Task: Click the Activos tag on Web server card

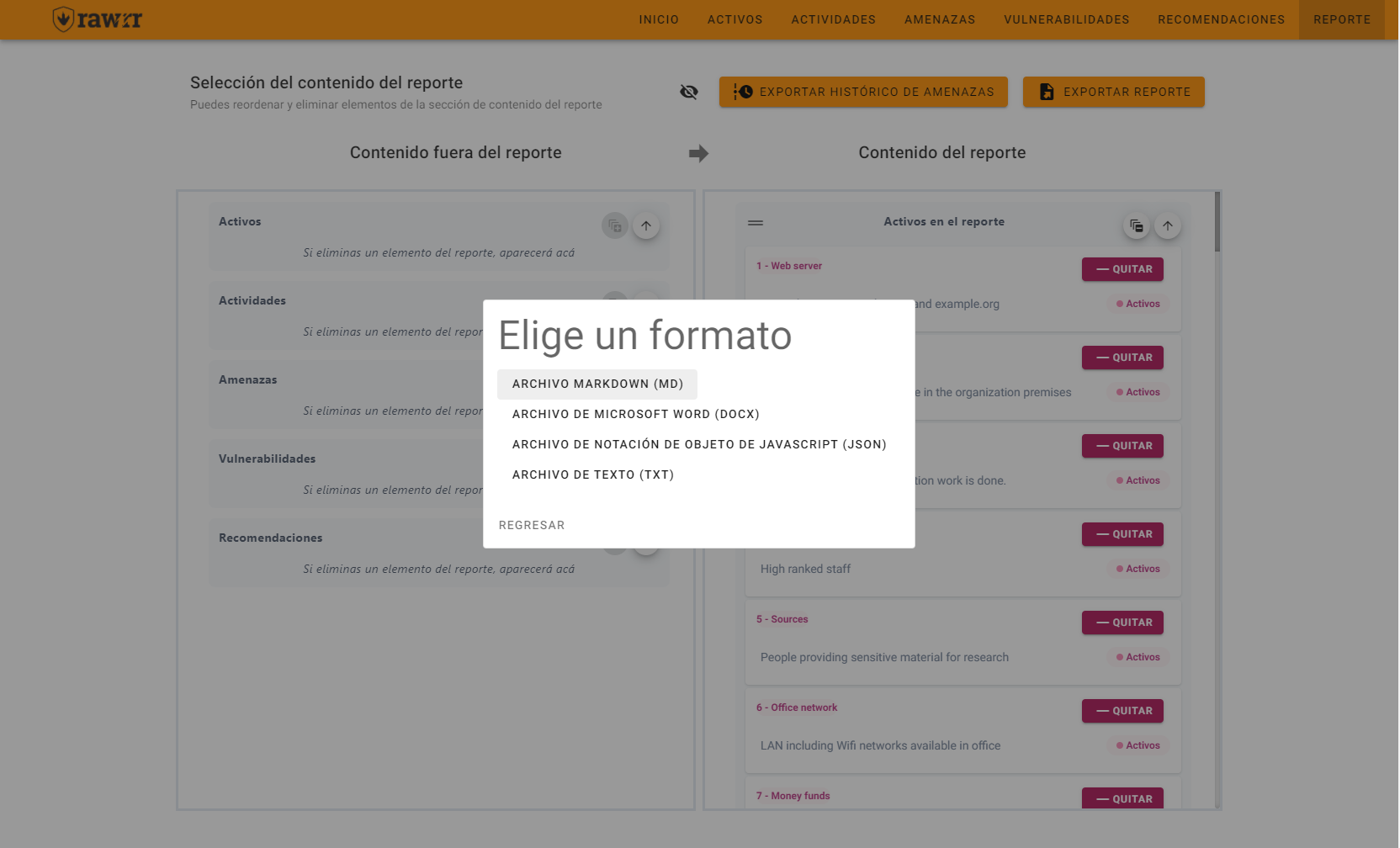Action: [x=1138, y=304]
